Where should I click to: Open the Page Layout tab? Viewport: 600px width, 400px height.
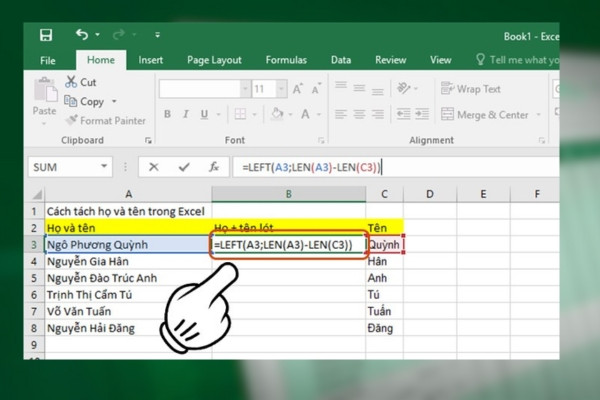pyautogui.click(x=214, y=60)
